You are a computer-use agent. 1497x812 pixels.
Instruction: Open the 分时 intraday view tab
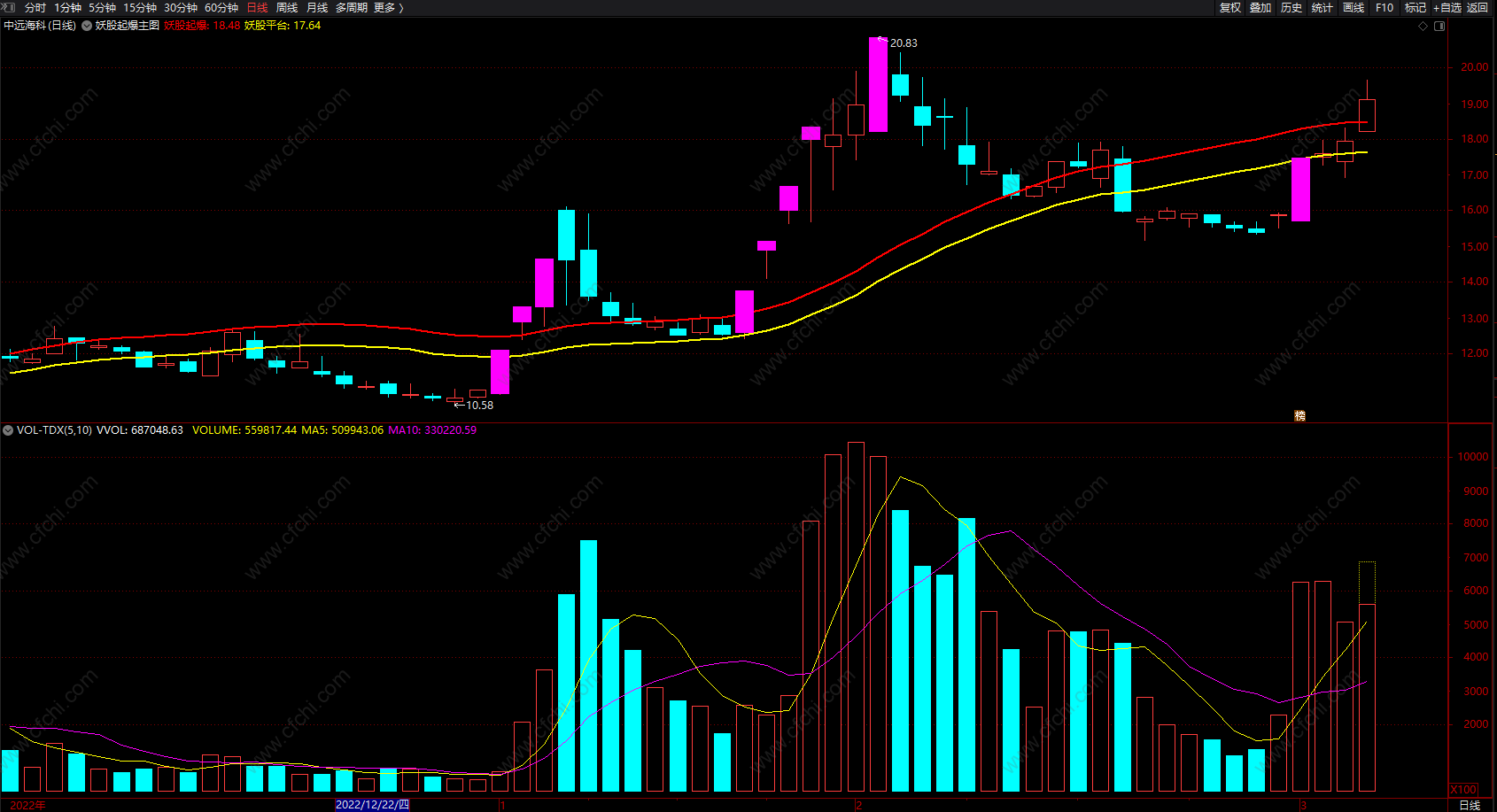35,7
